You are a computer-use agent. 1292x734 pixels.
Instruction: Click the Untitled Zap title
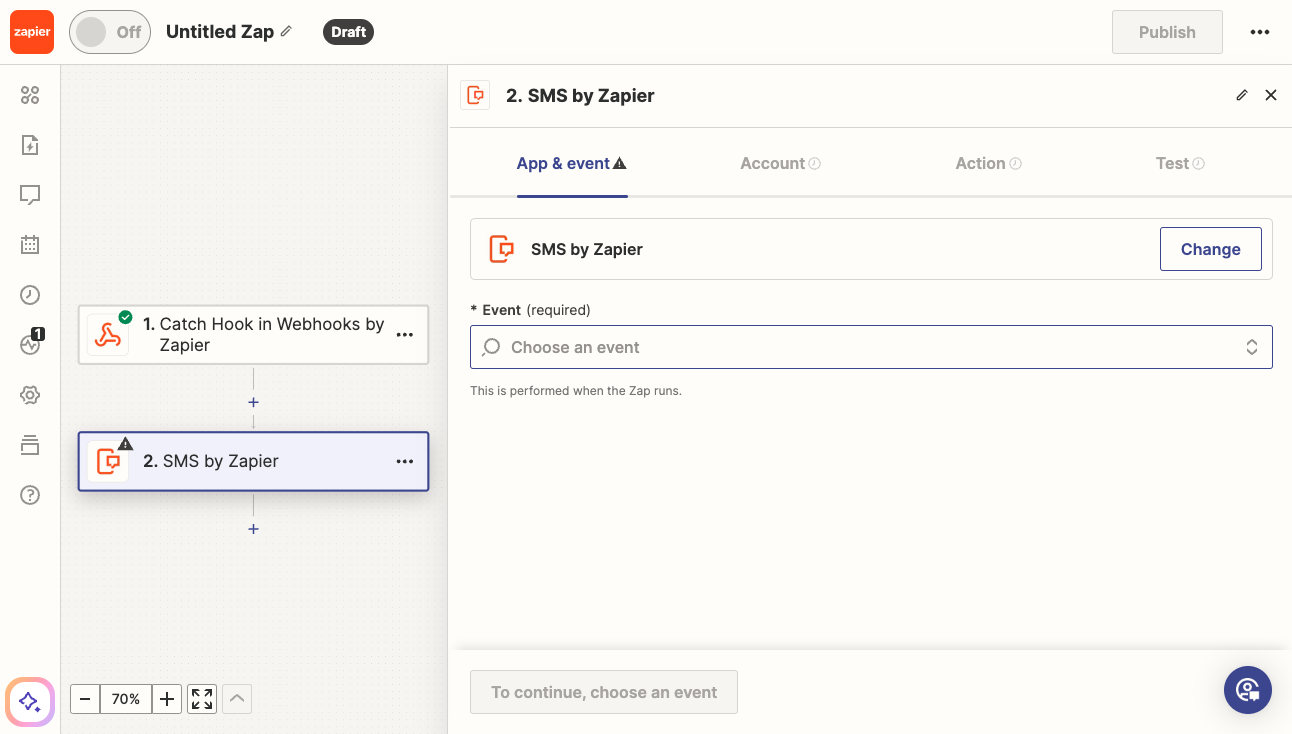tap(220, 32)
